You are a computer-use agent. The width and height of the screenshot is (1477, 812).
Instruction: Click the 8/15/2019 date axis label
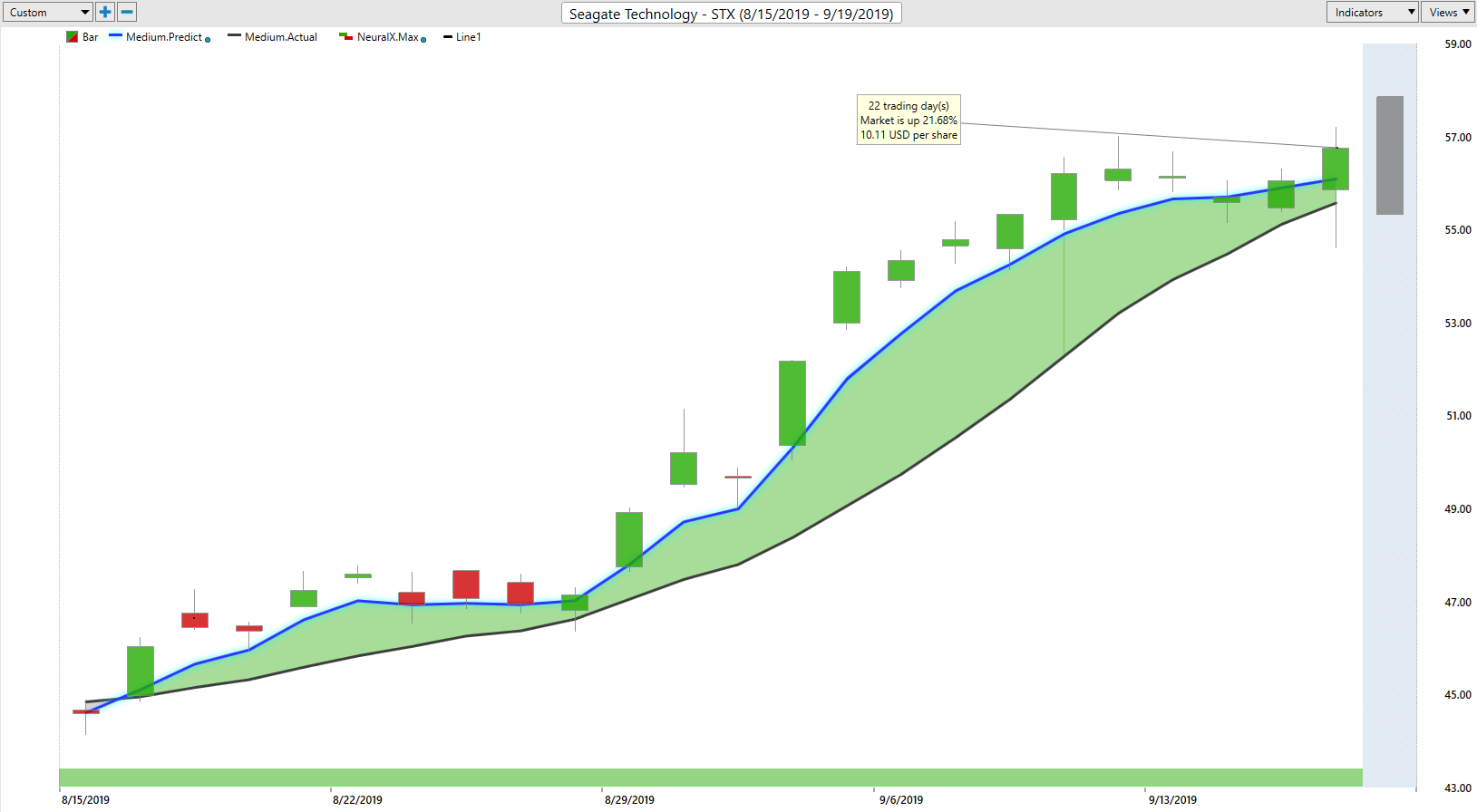click(85, 799)
